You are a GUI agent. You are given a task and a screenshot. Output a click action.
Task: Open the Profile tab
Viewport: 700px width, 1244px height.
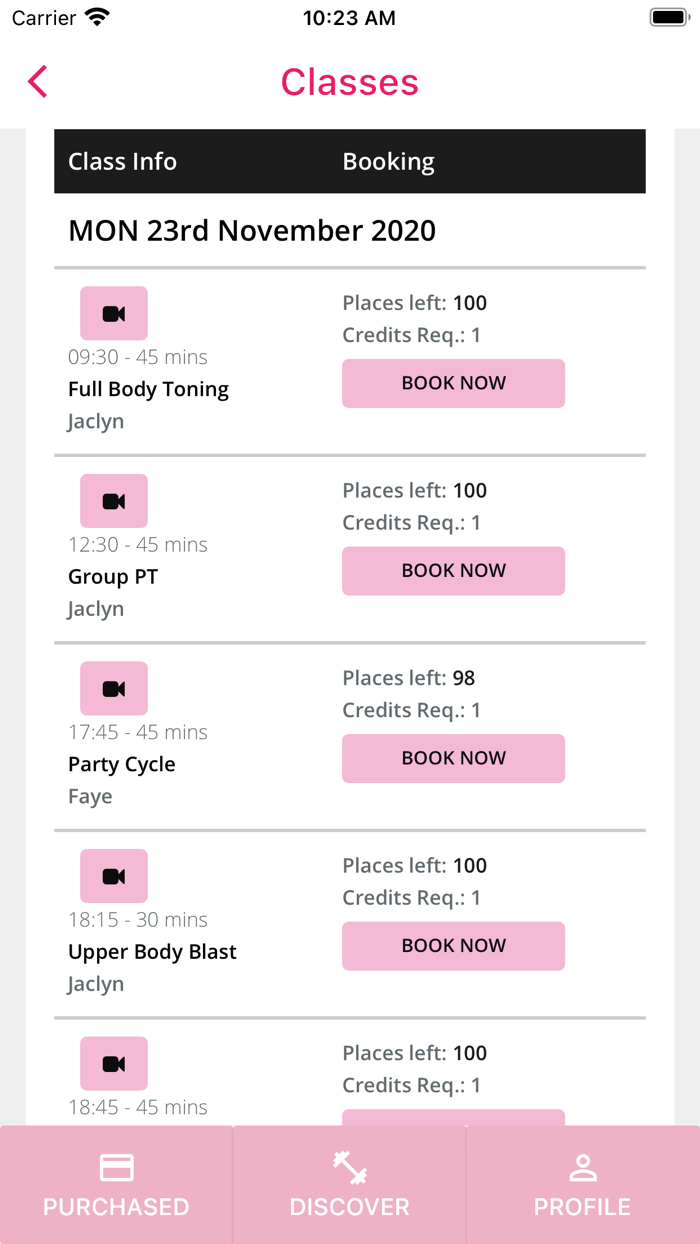tap(582, 1185)
